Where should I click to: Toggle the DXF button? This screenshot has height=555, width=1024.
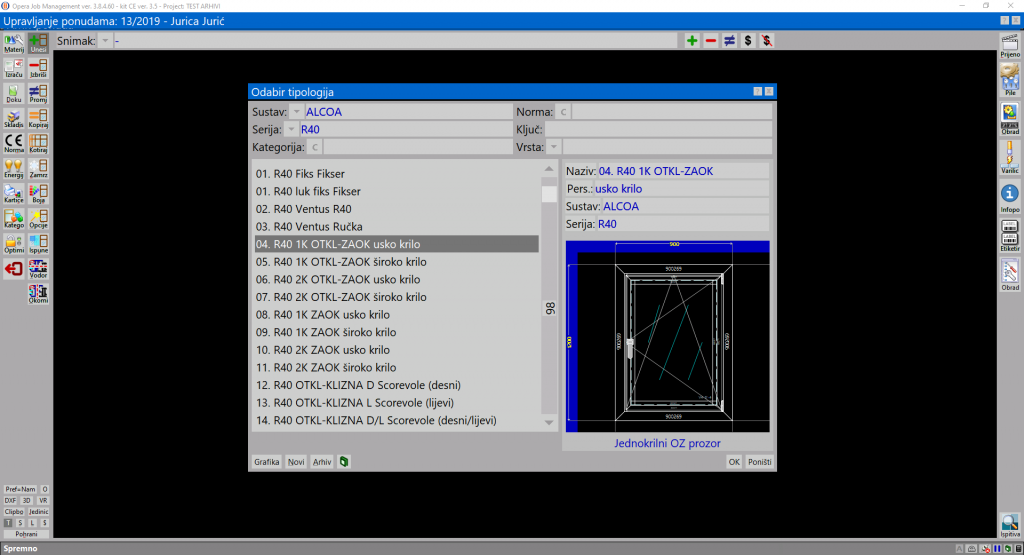tap(10, 500)
